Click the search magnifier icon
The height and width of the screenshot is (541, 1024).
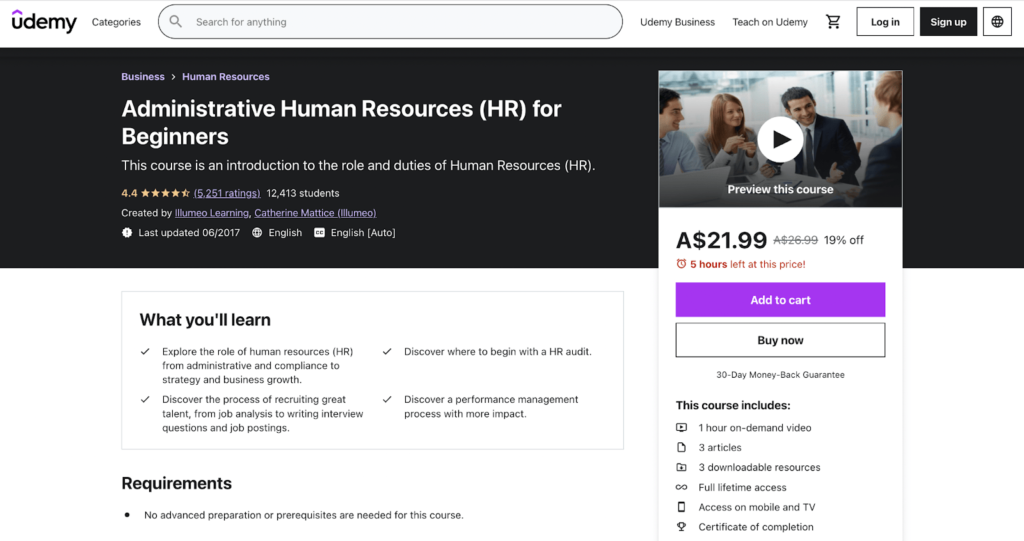(176, 22)
